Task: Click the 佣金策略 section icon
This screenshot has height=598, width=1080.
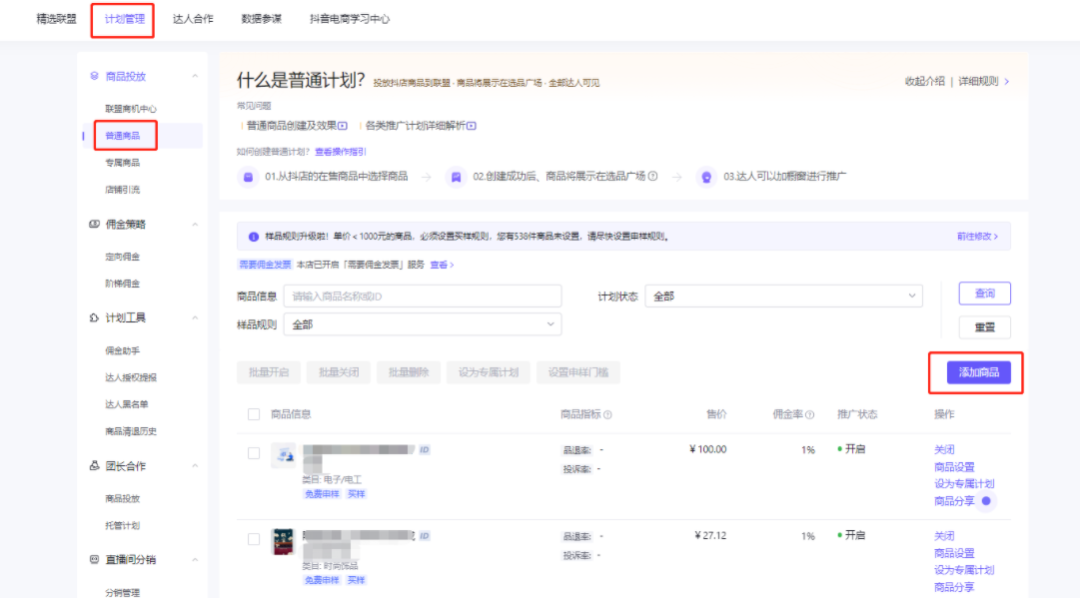Action: click(x=94, y=224)
